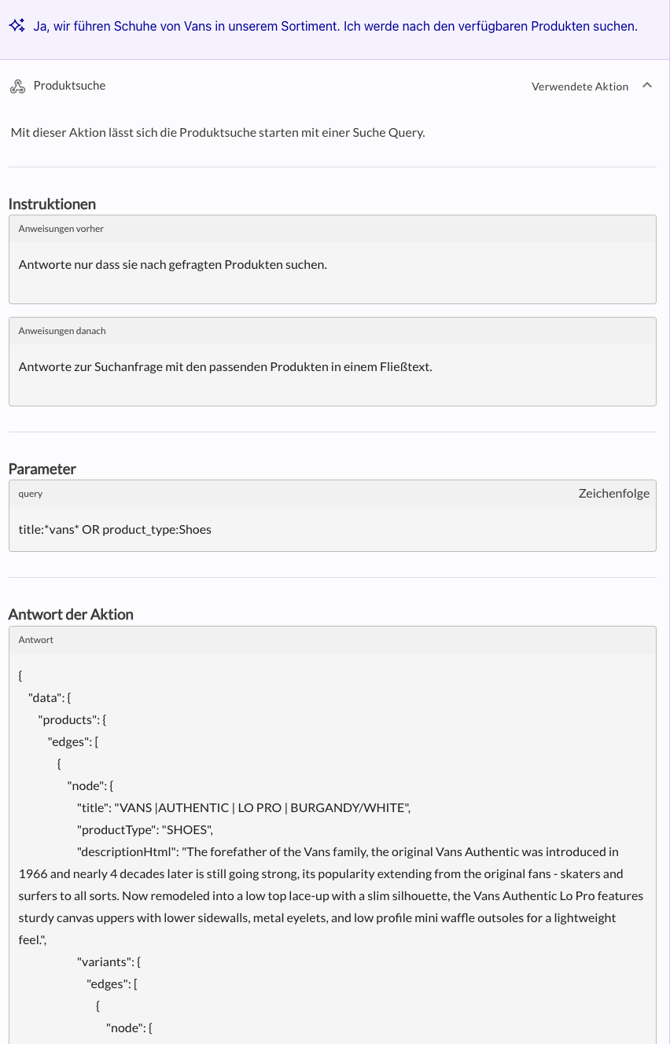Image resolution: width=670 pixels, height=1044 pixels.
Task: Click the Instruktionen section heading
Action: [52, 204]
